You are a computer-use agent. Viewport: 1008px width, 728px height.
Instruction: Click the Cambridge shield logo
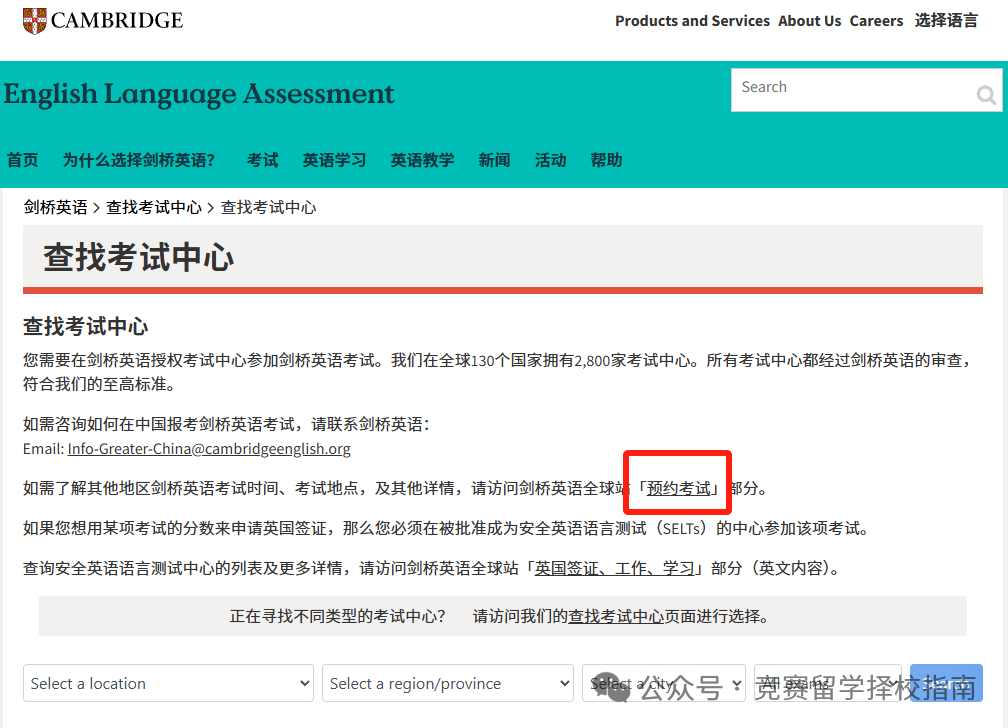click(35, 21)
